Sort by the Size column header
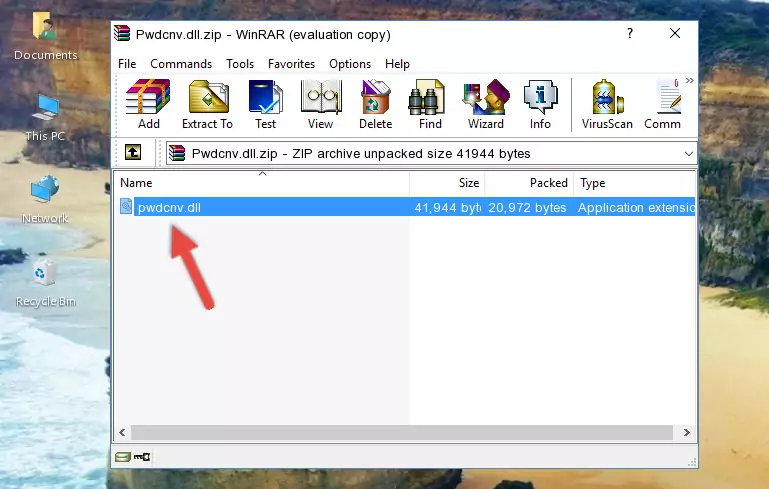769x489 pixels. click(447, 183)
